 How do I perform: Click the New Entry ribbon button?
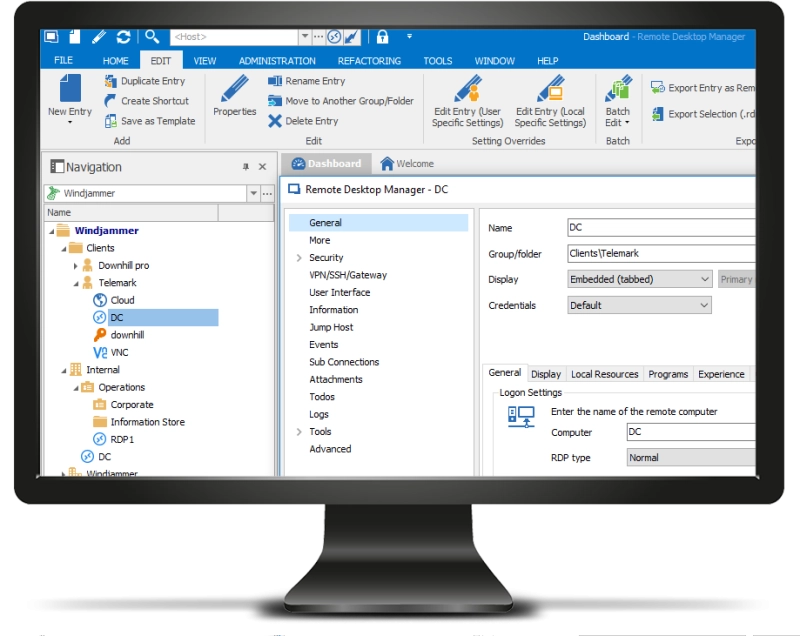pyautogui.click(x=70, y=99)
